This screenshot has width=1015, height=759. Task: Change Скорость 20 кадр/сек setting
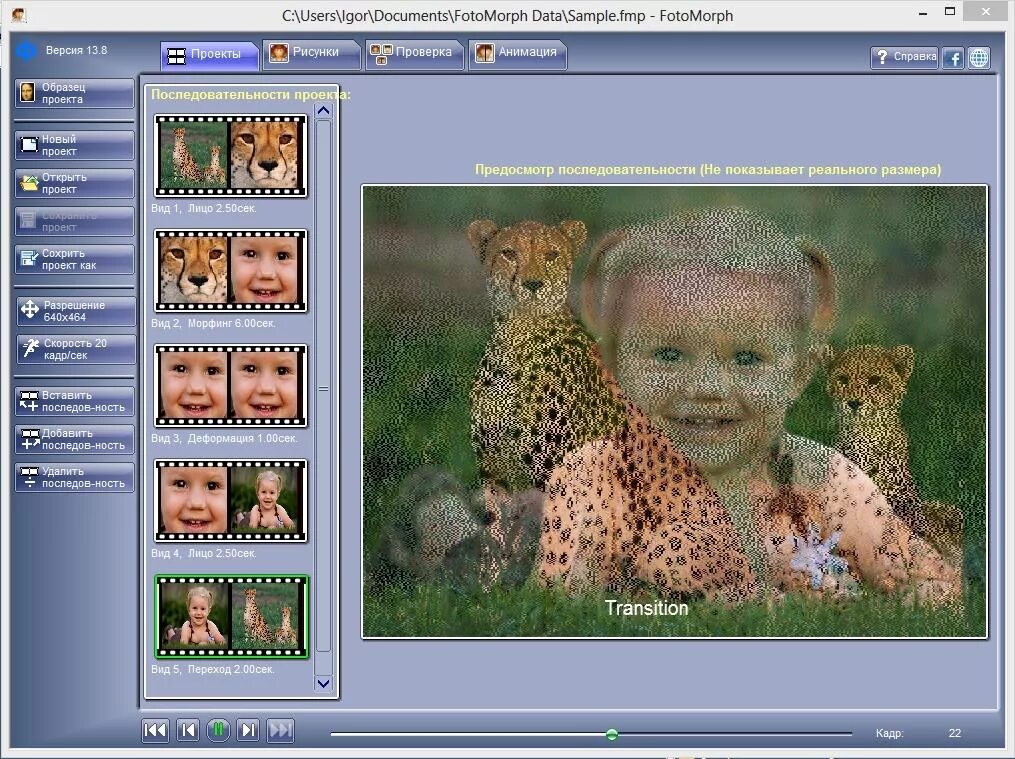pyautogui.click(x=75, y=349)
